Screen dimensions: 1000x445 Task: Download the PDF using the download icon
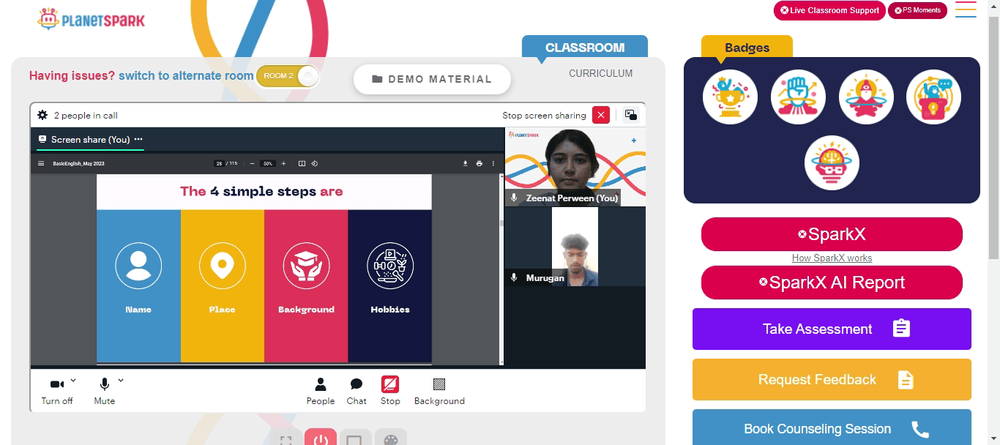(466, 164)
